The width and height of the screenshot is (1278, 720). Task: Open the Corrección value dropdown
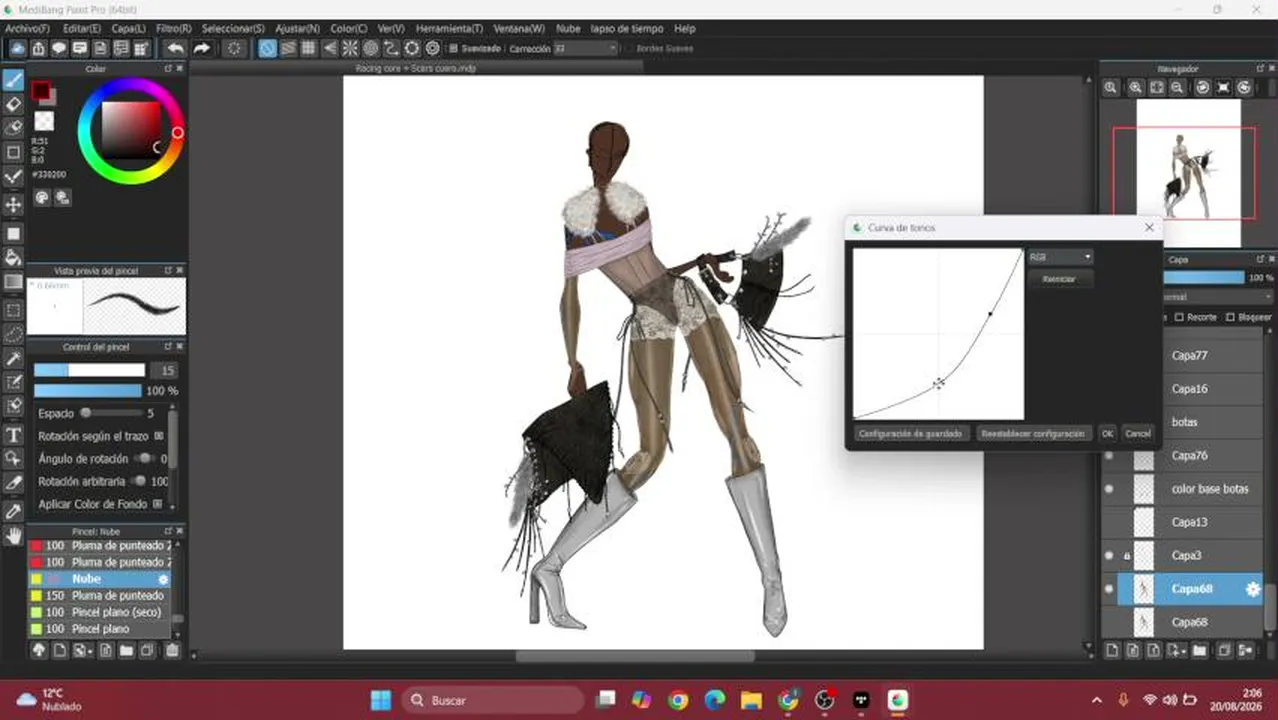tap(585, 48)
